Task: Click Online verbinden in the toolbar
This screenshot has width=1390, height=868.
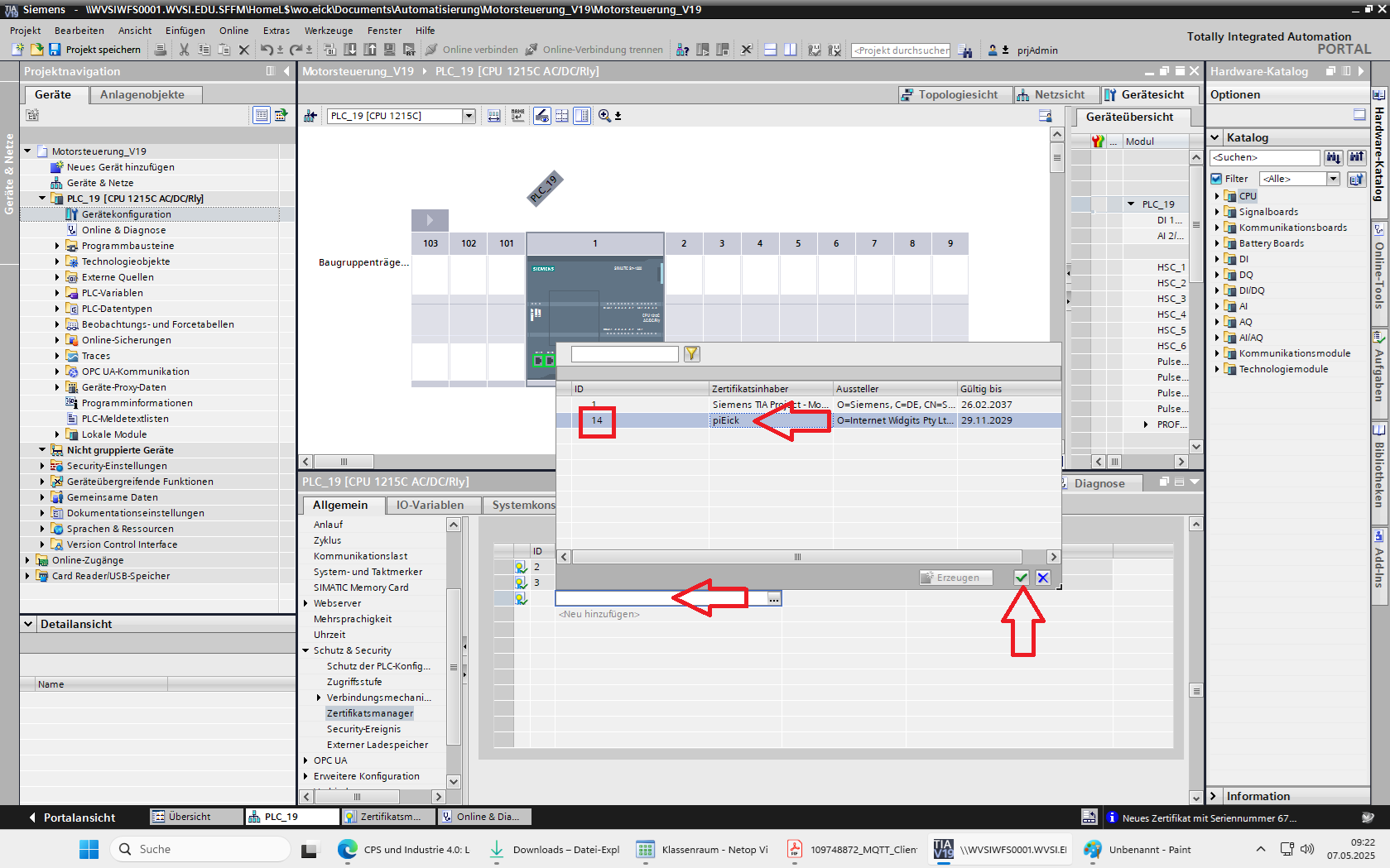Action: pyautogui.click(x=472, y=50)
